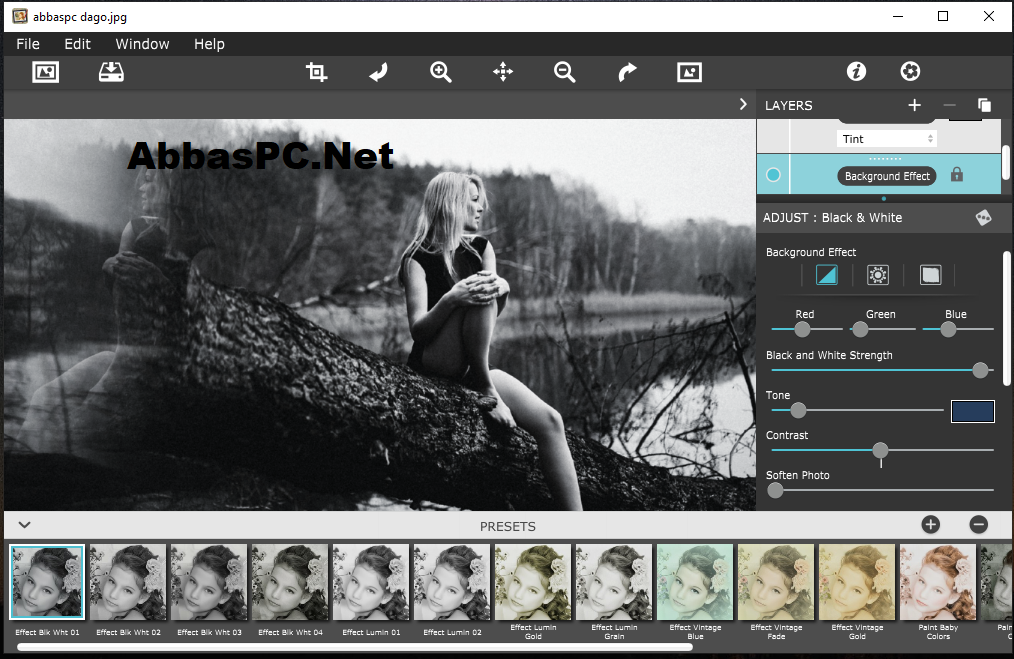
Task: Click the presets horizontal scrollbar
Action: [x=354, y=647]
